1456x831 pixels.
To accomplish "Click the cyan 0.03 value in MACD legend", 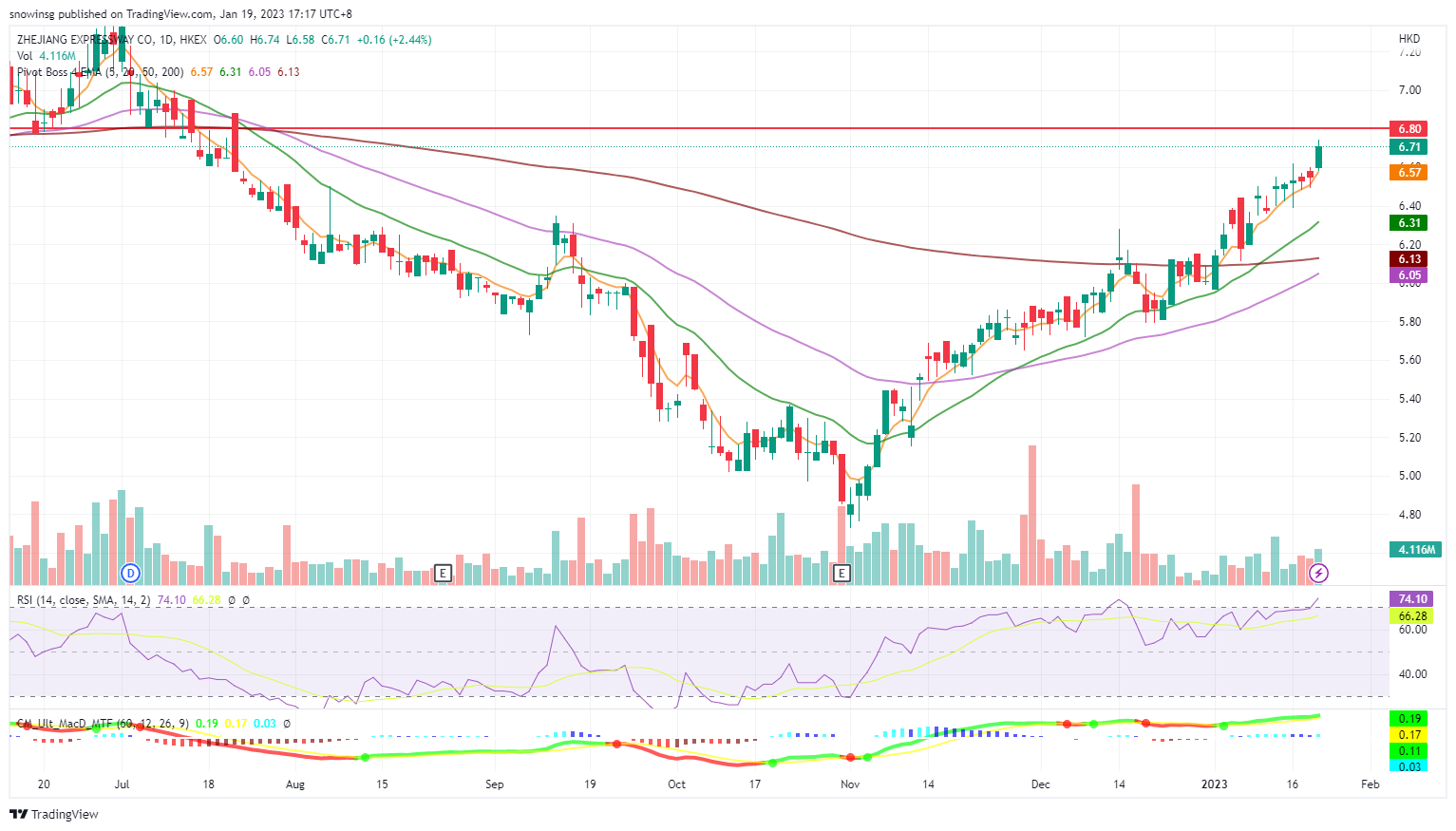I will tap(265, 724).
